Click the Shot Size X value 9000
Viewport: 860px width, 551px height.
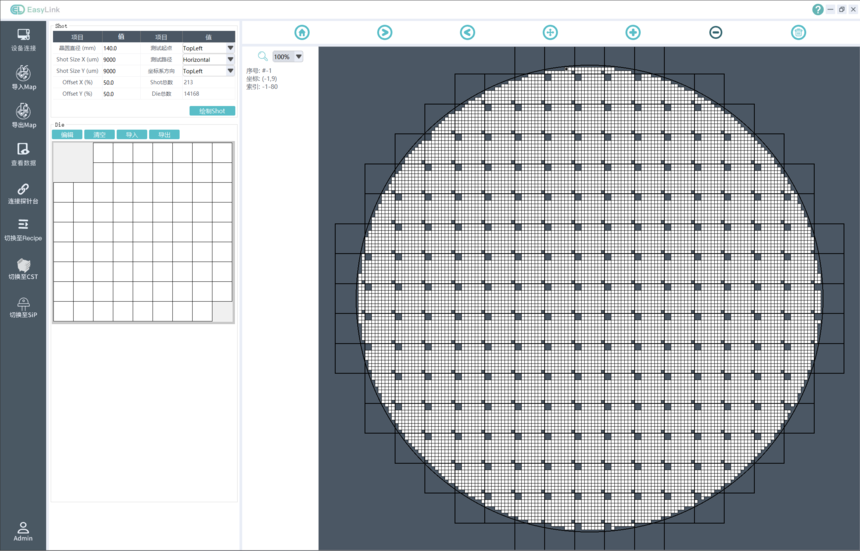tap(121, 59)
